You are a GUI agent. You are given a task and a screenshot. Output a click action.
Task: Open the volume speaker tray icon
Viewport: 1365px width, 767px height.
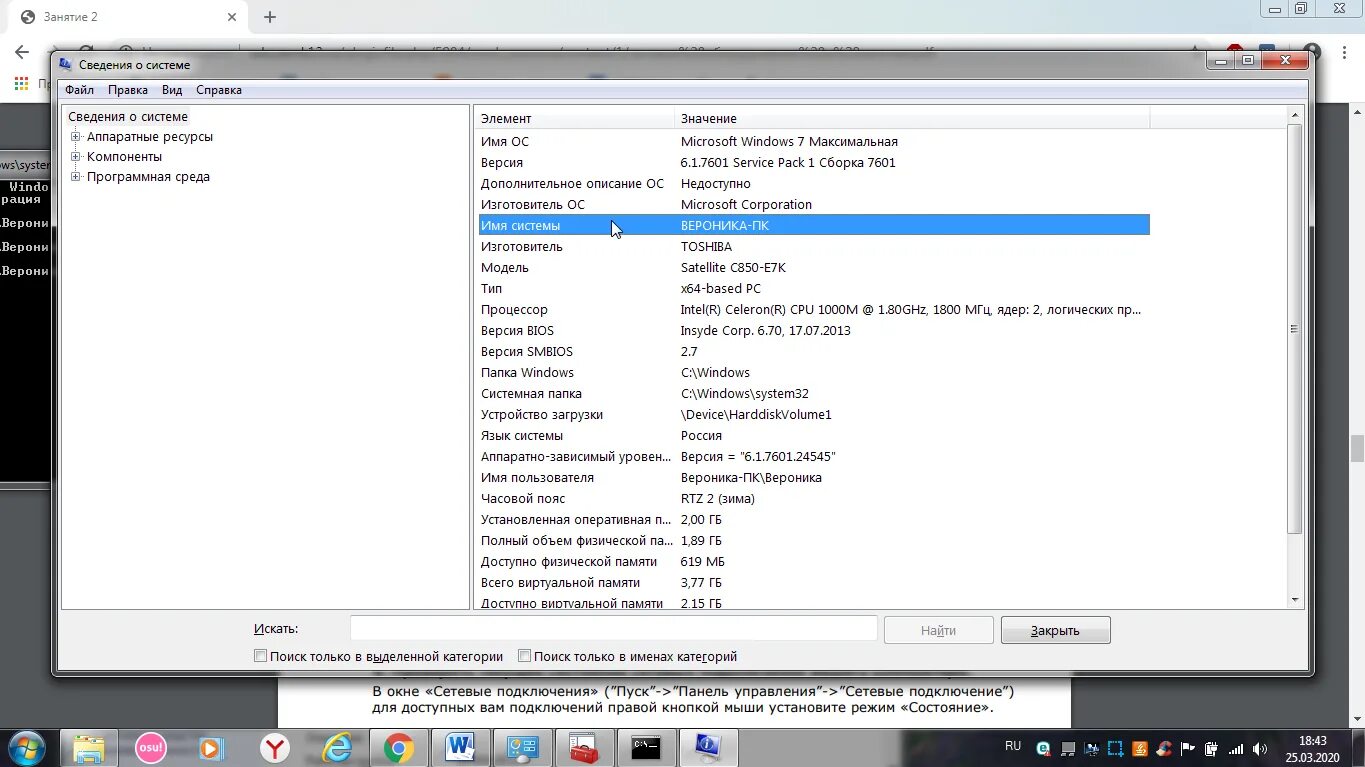pyautogui.click(x=1260, y=749)
